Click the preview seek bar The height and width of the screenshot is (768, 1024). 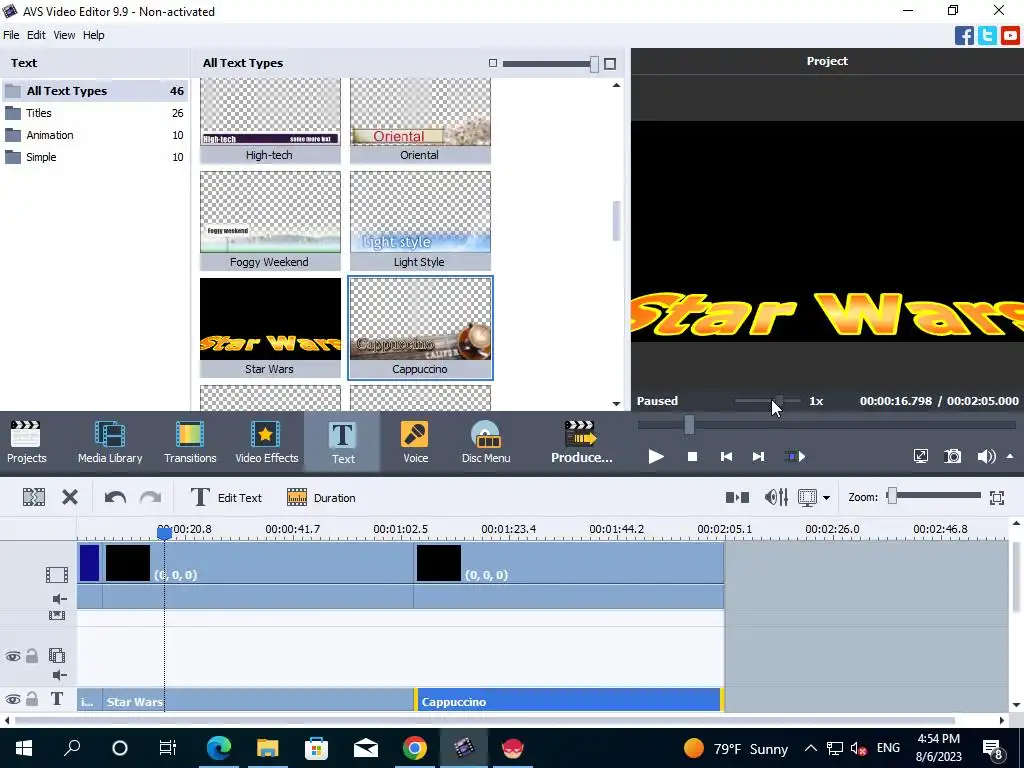pyautogui.click(x=827, y=425)
